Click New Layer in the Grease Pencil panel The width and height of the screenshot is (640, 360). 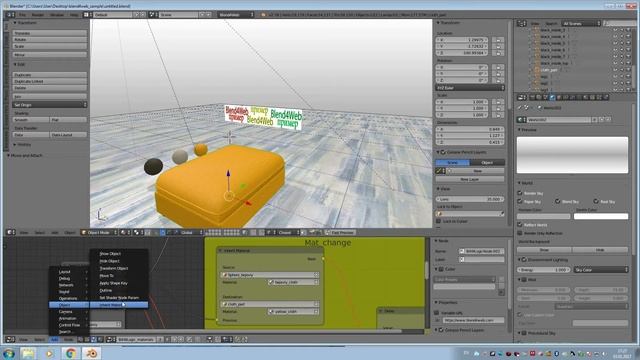[x=470, y=179]
